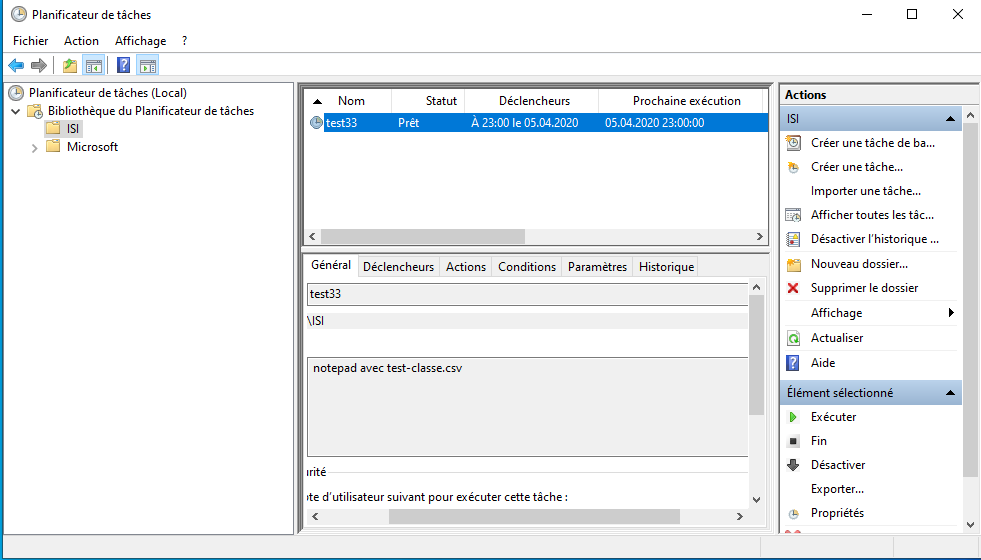Screen dimensions: 981x560
Task: Run task via green Exécuter icon
Action: 793,417
